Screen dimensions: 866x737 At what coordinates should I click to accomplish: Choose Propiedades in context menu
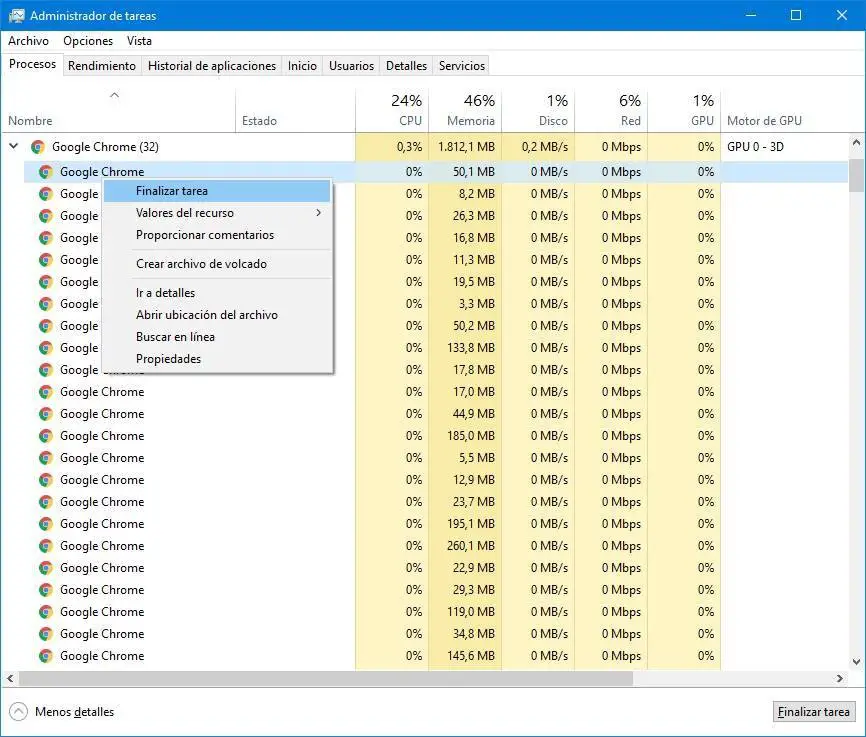[217, 359]
